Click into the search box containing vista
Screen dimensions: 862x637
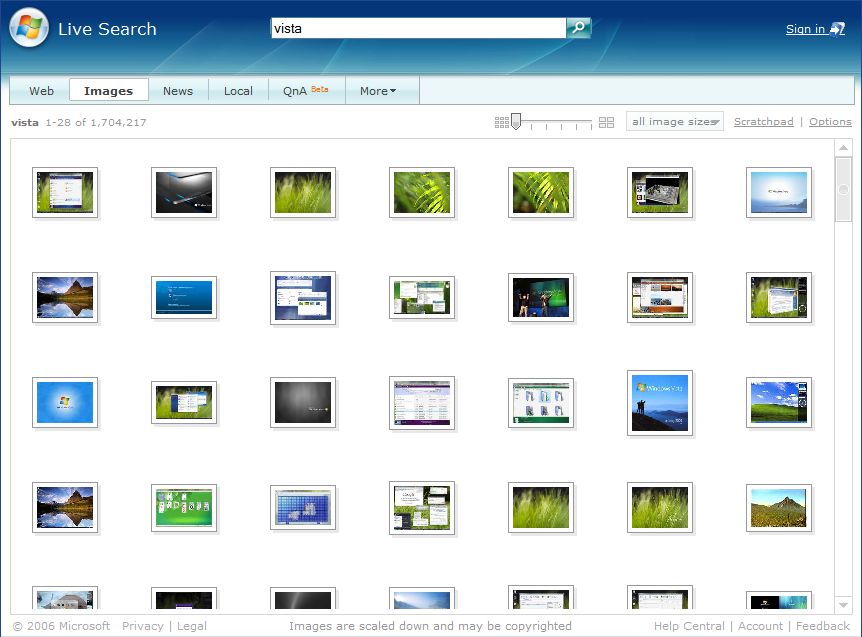pyautogui.click(x=418, y=28)
